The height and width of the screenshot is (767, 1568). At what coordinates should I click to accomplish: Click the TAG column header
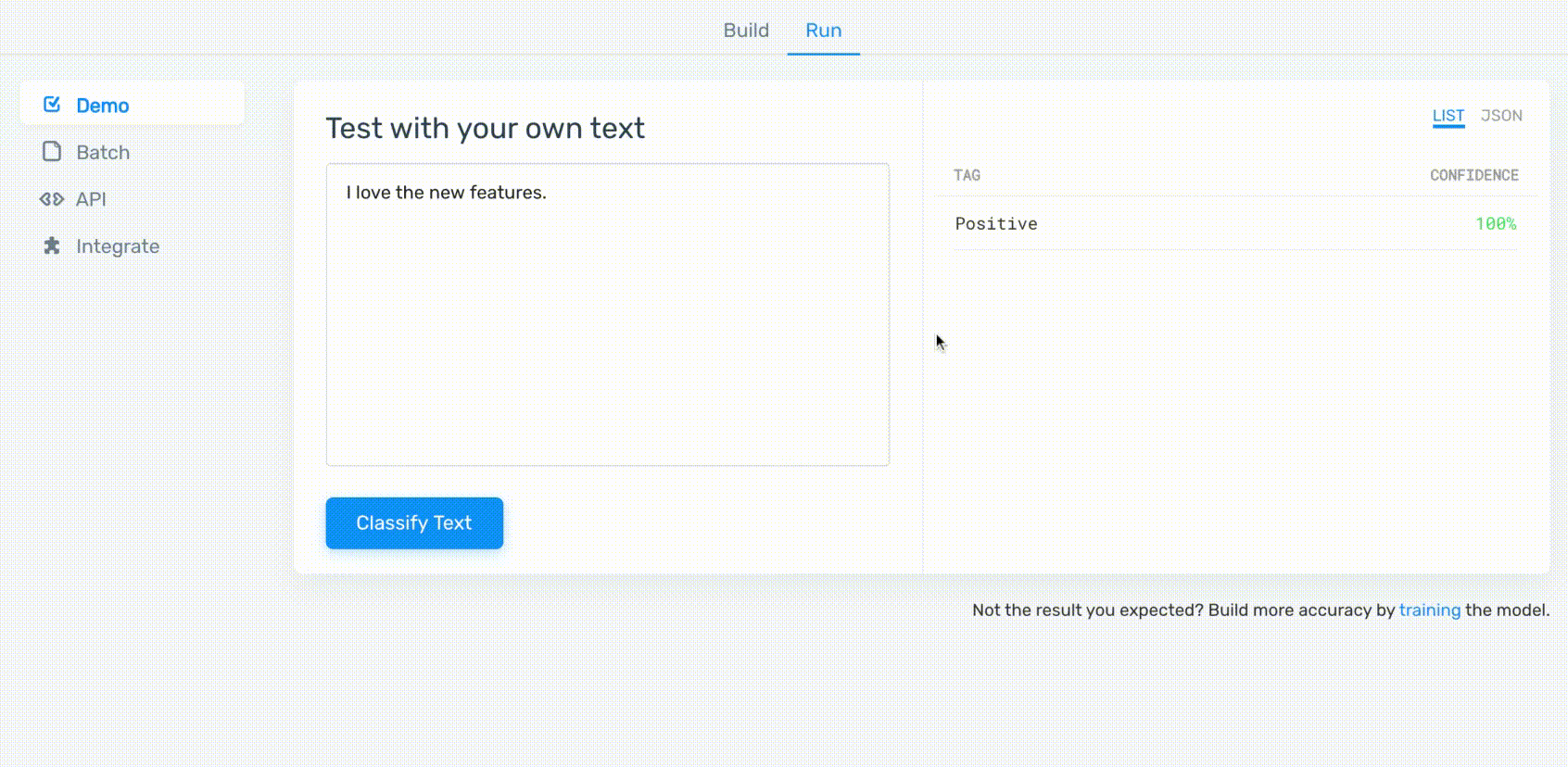tap(967, 175)
